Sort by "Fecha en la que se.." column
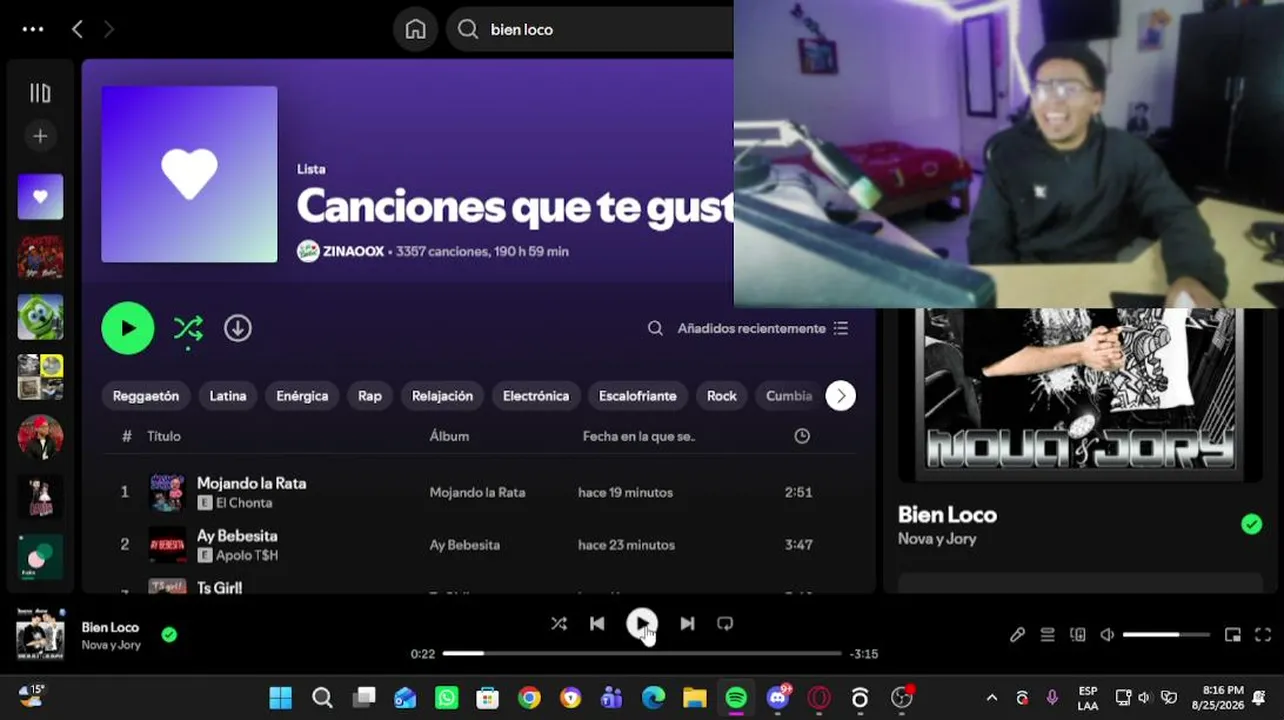Screen dimensions: 1284x720 point(639,436)
